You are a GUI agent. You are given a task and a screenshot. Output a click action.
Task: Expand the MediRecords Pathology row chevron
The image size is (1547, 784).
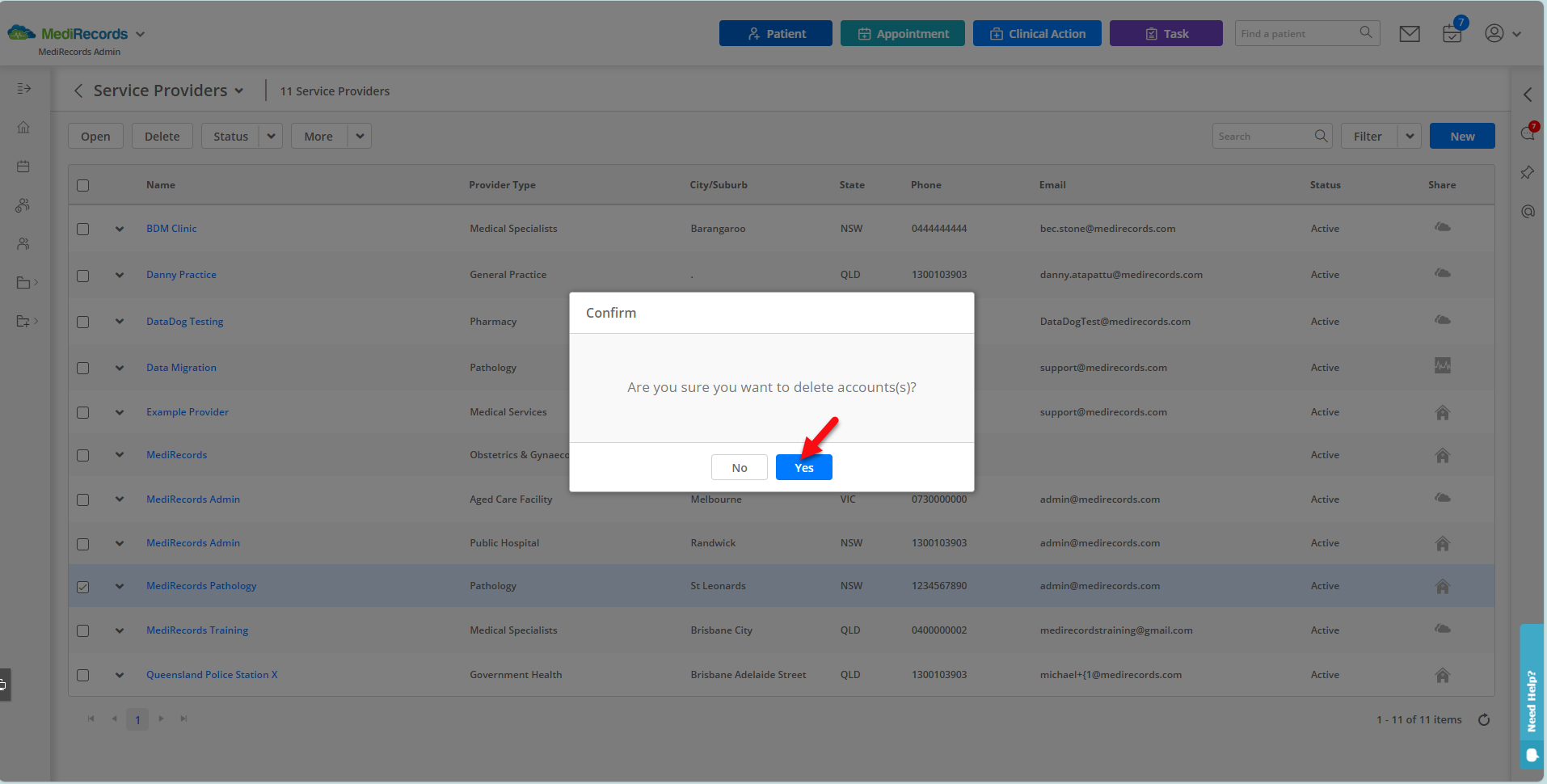pyautogui.click(x=120, y=586)
